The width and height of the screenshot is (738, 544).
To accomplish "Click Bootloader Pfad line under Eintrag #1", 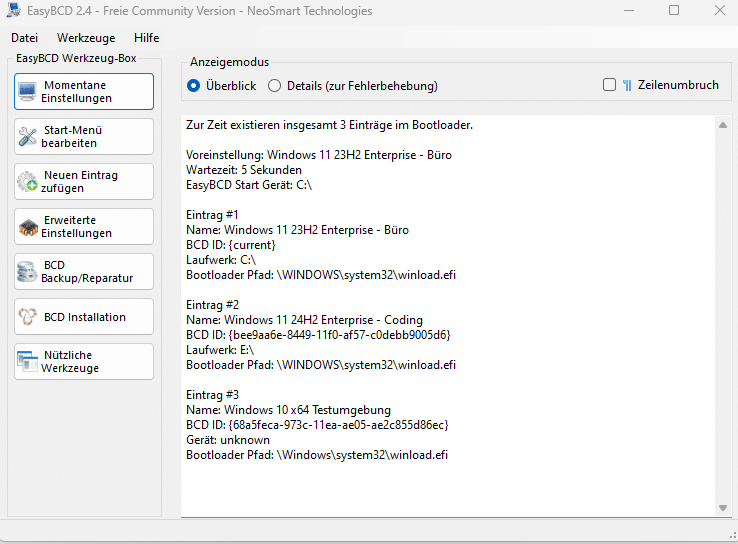I will pos(321,275).
